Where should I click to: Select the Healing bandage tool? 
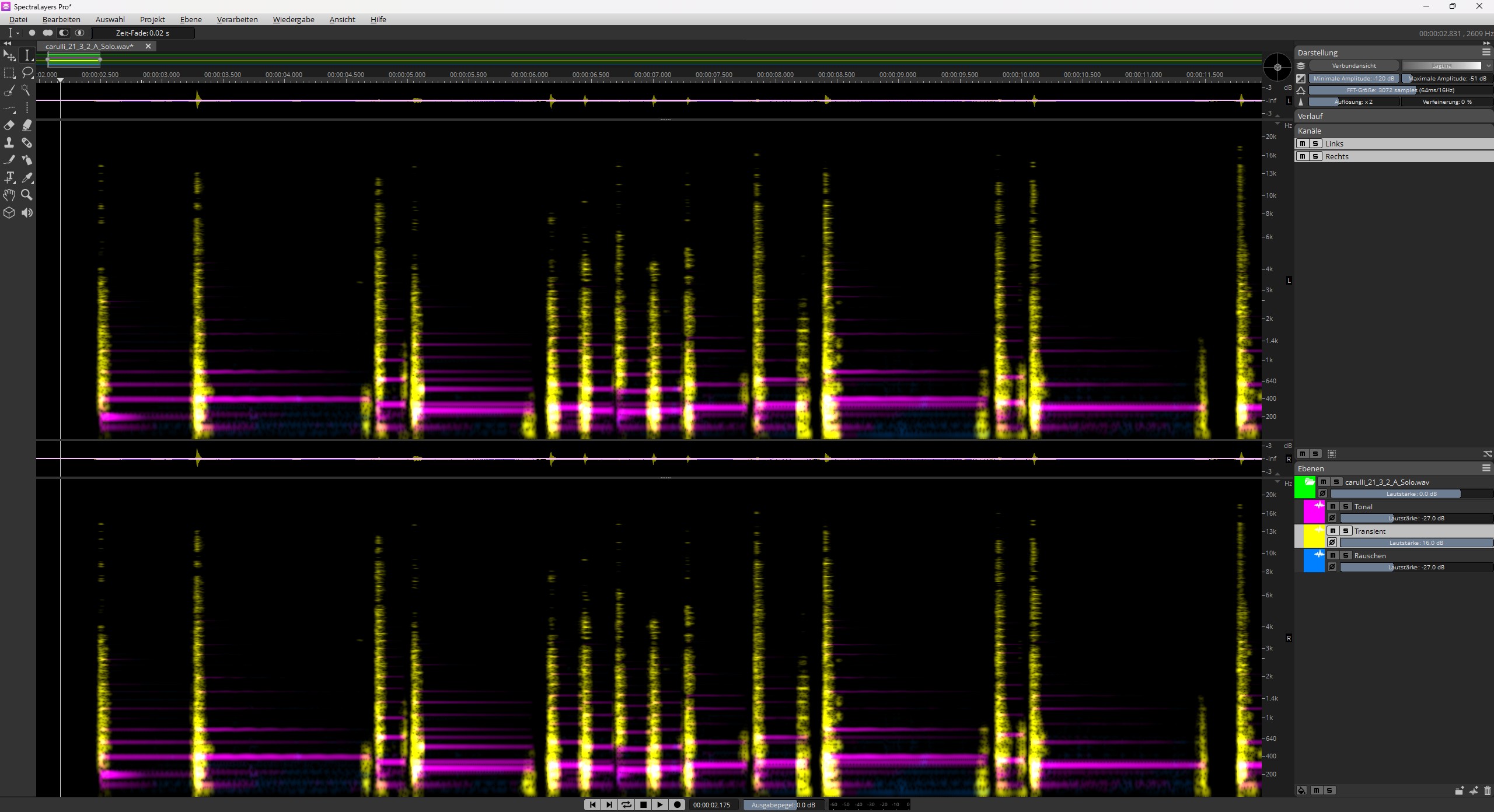[27, 143]
